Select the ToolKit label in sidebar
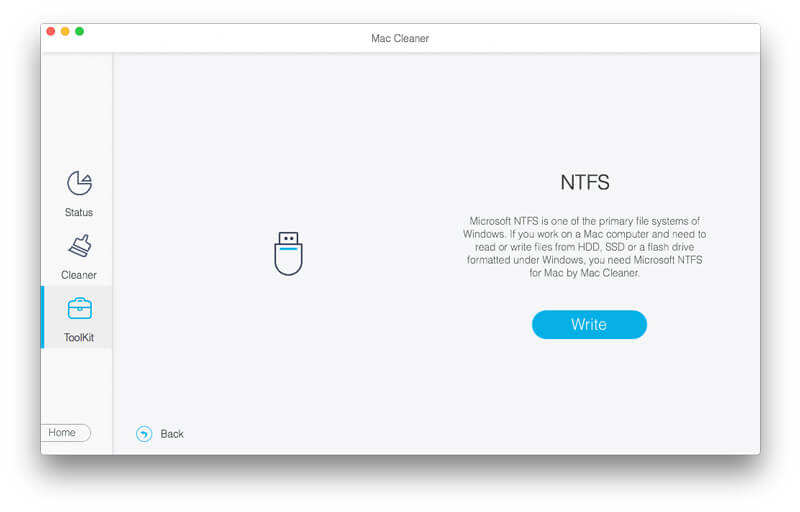This screenshot has height=512, width=800. 79,337
